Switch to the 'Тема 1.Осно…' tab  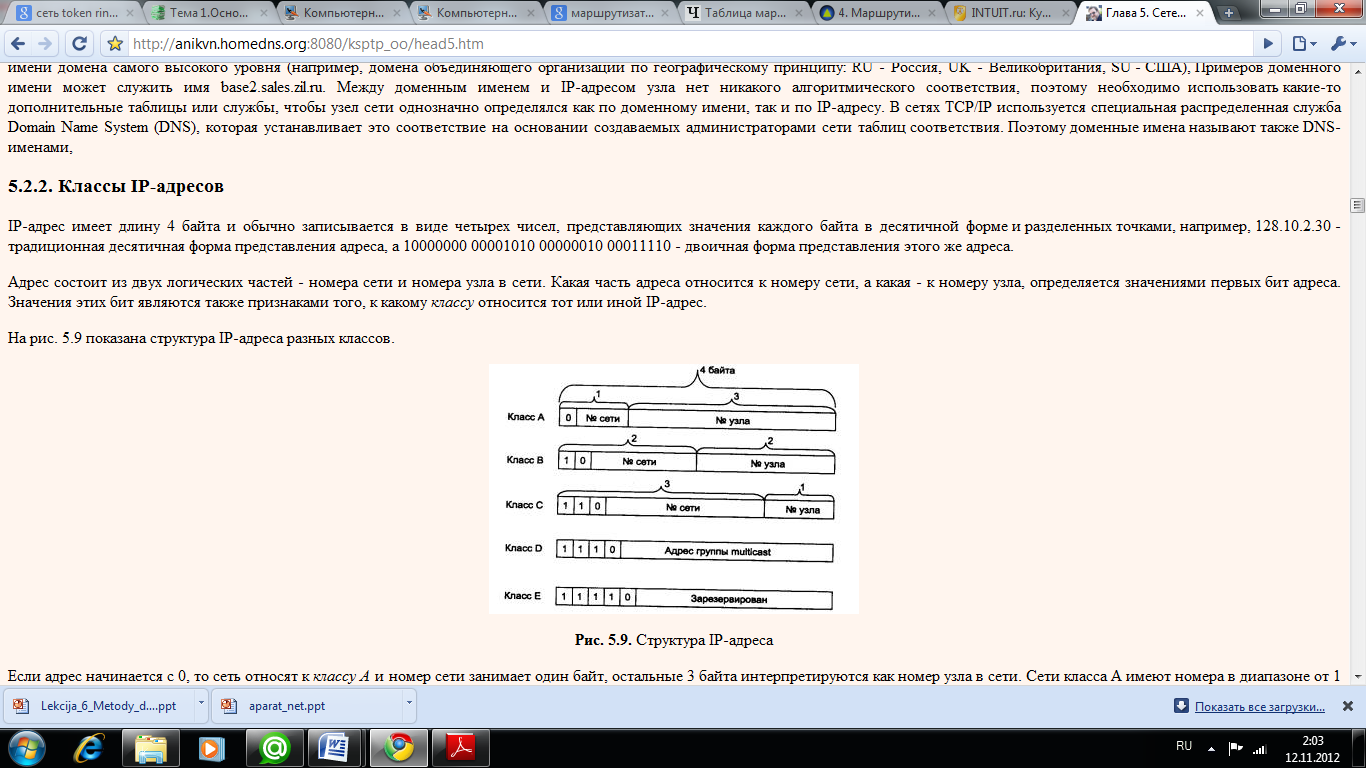pyautogui.click(x=205, y=13)
